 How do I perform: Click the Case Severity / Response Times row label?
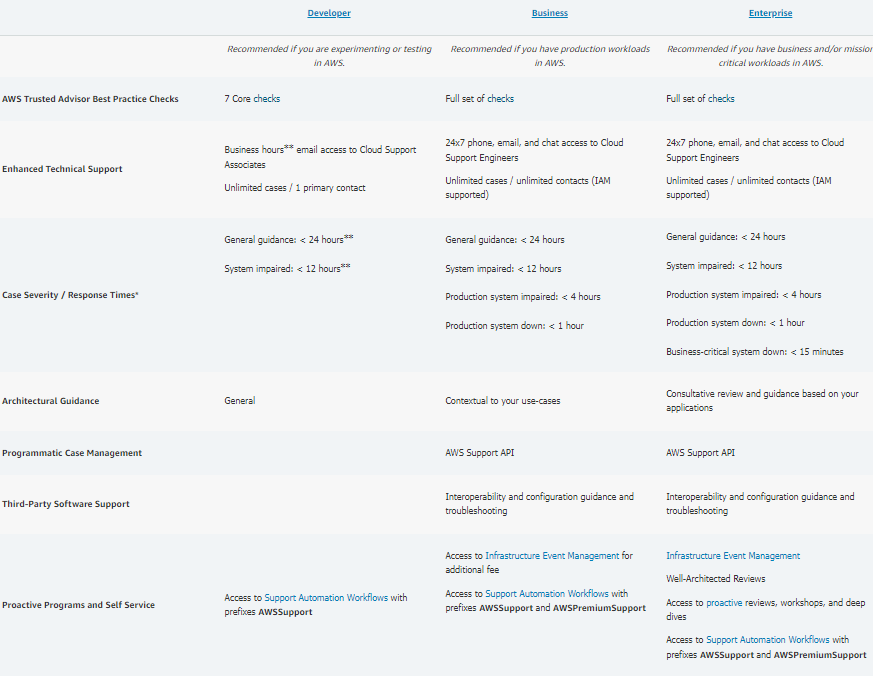point(70,295)
